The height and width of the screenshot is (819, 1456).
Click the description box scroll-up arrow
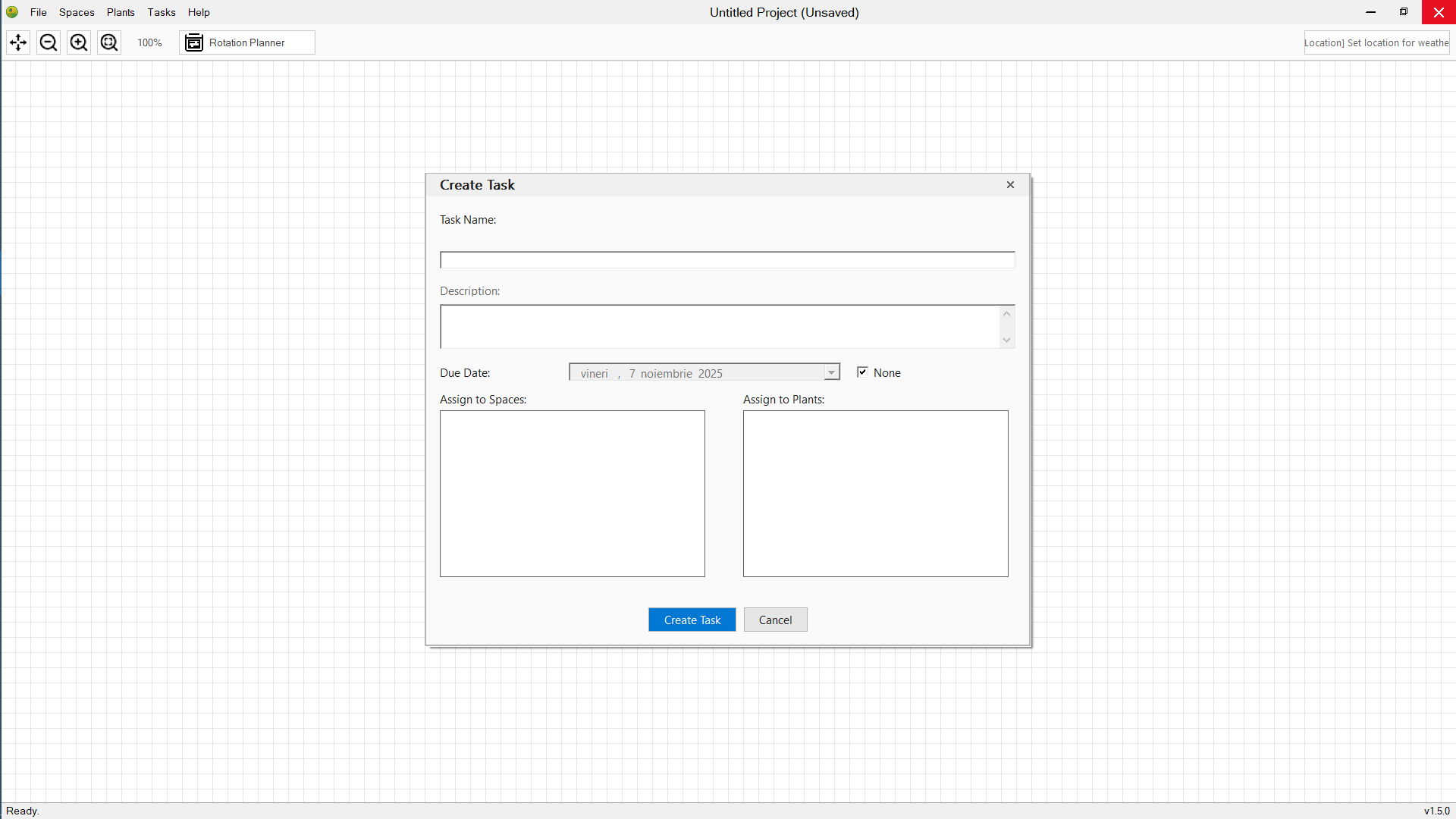click(1006, 313)
